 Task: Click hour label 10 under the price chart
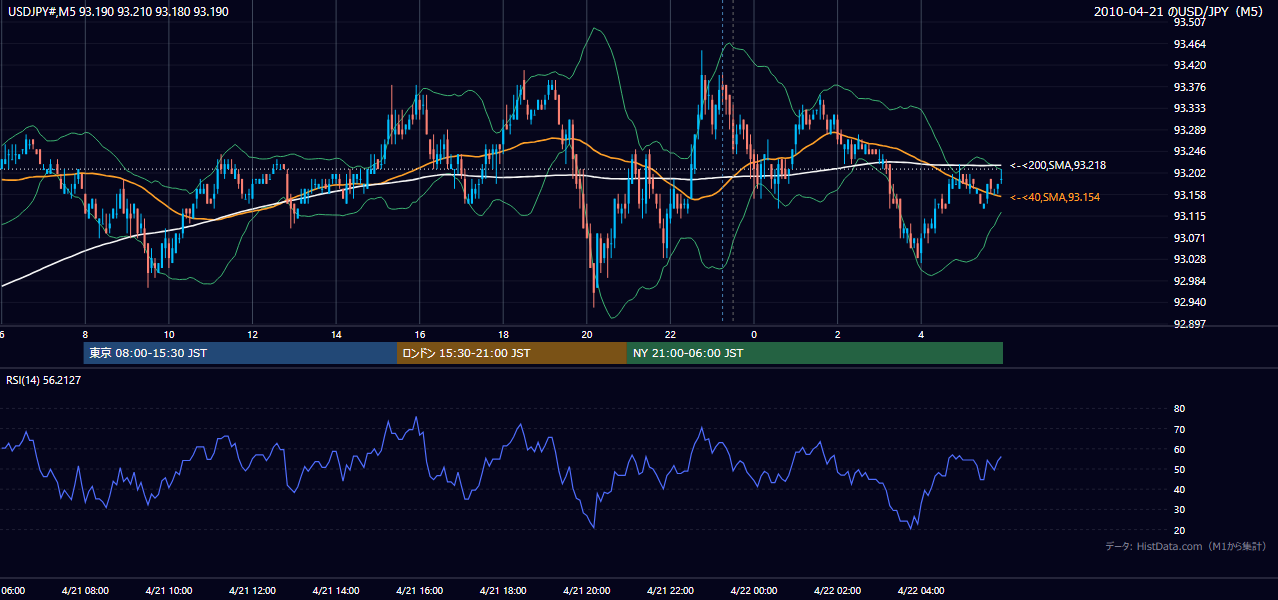point(169,334)
